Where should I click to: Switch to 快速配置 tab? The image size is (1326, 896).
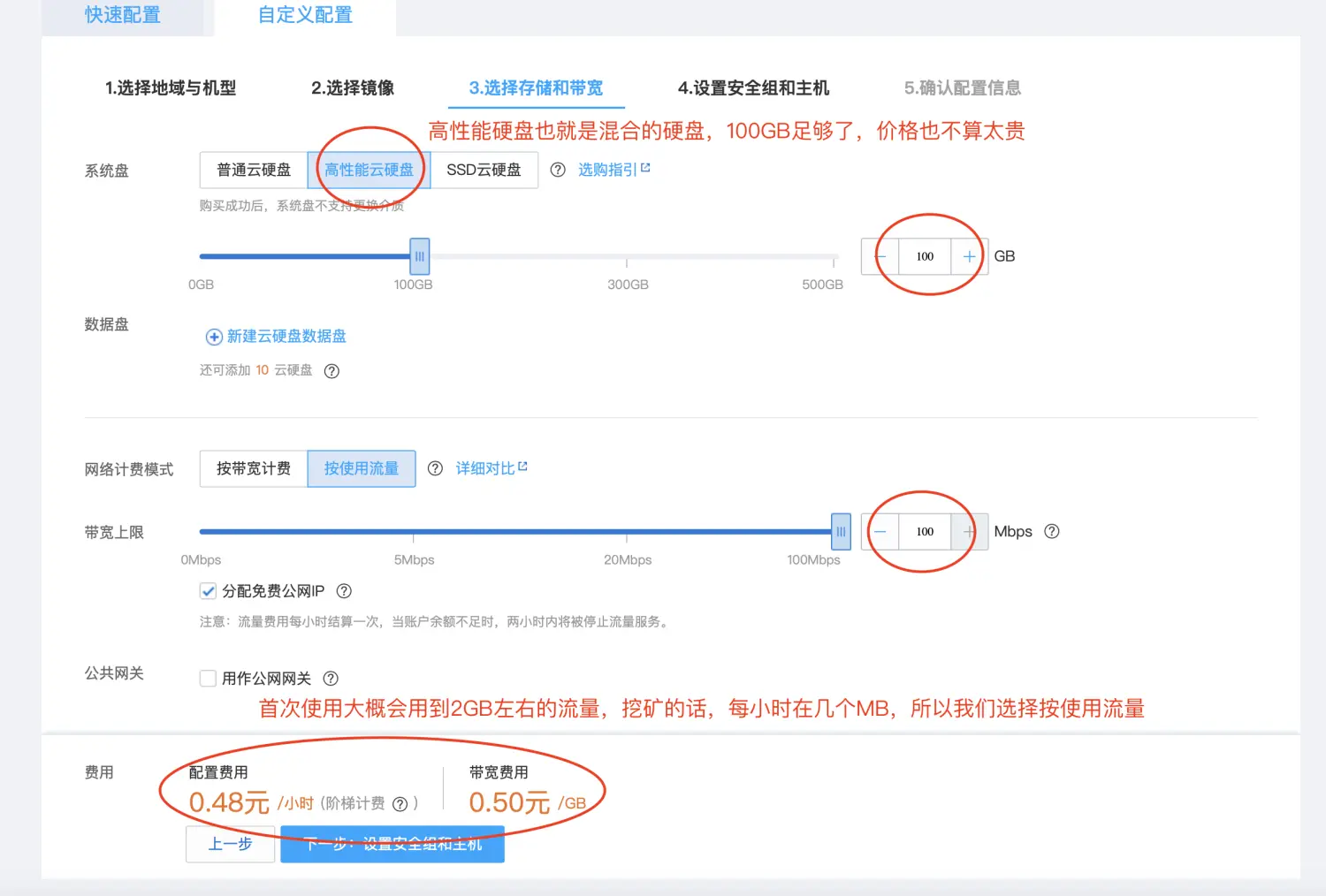coord(123,16)
